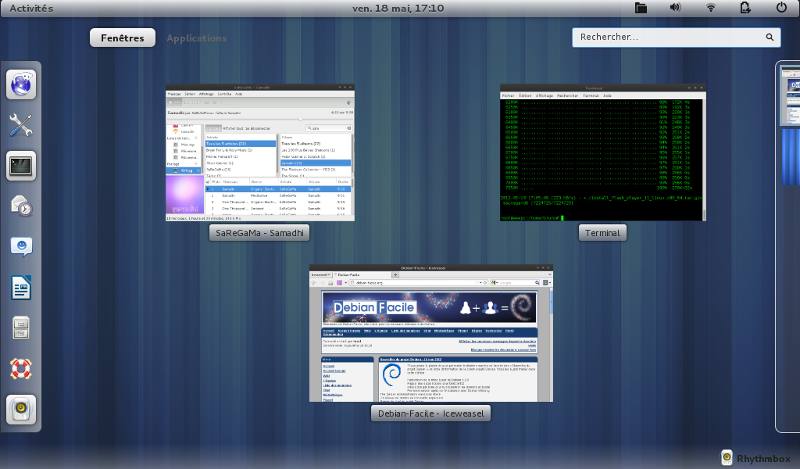Launch LibreOffice Writer from the dock
800x469 pixels.
[21, 288]
